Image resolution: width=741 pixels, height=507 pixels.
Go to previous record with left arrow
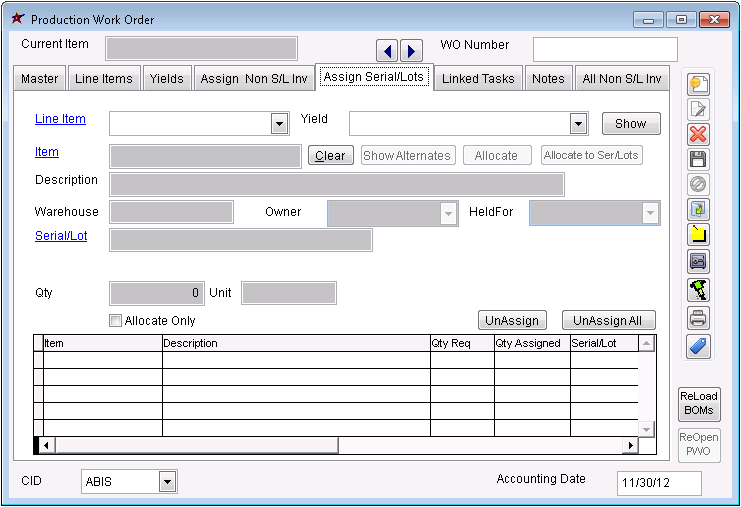coord(387,50)
